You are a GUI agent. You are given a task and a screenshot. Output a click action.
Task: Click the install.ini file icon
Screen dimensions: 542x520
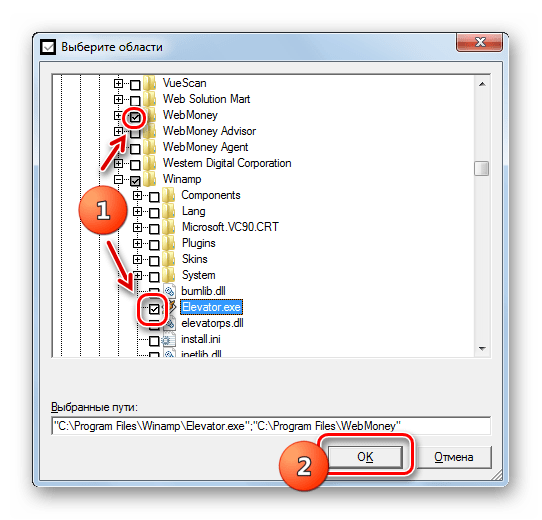click(x=169, y=340)
